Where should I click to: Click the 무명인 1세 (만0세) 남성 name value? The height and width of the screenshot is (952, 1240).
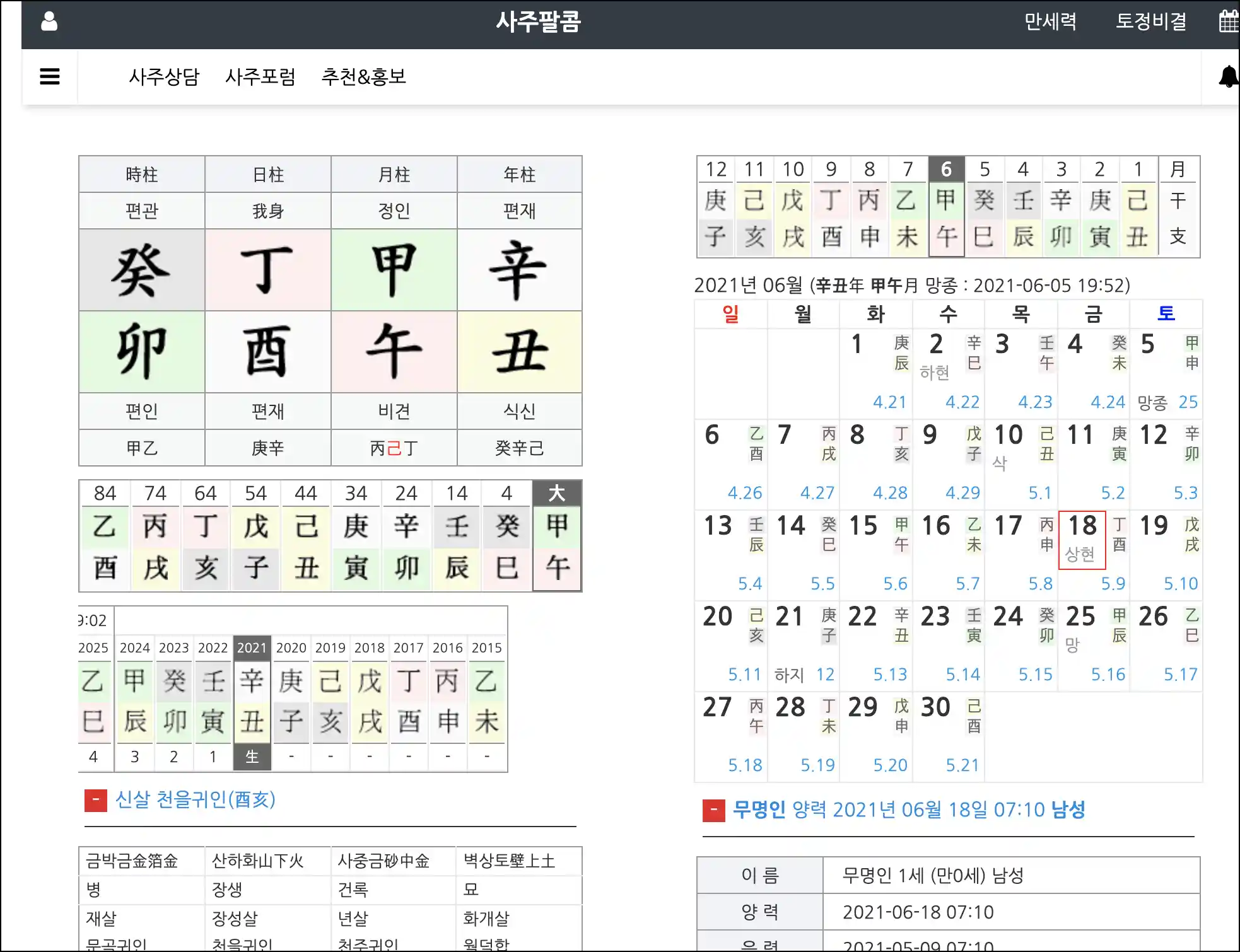coord(933,876)
